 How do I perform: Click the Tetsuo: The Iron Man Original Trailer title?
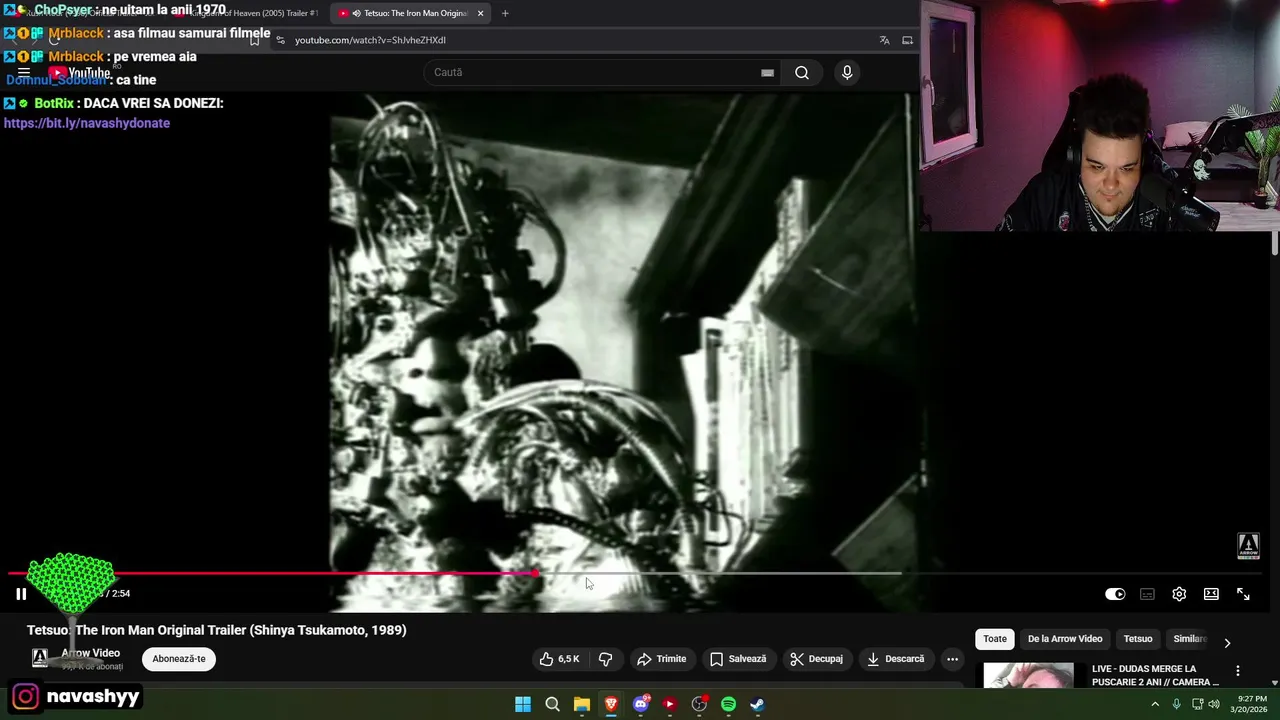[217, 630]
